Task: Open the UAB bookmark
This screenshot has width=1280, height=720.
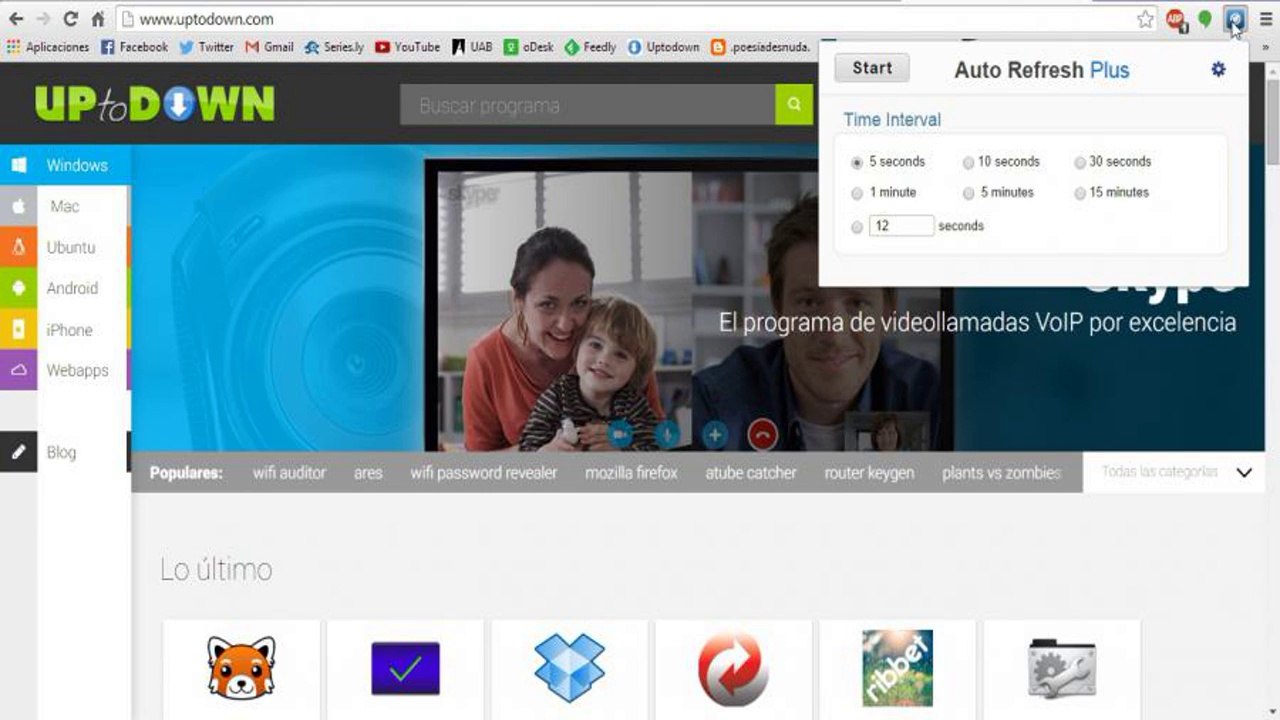Action: tap(472, 47)
